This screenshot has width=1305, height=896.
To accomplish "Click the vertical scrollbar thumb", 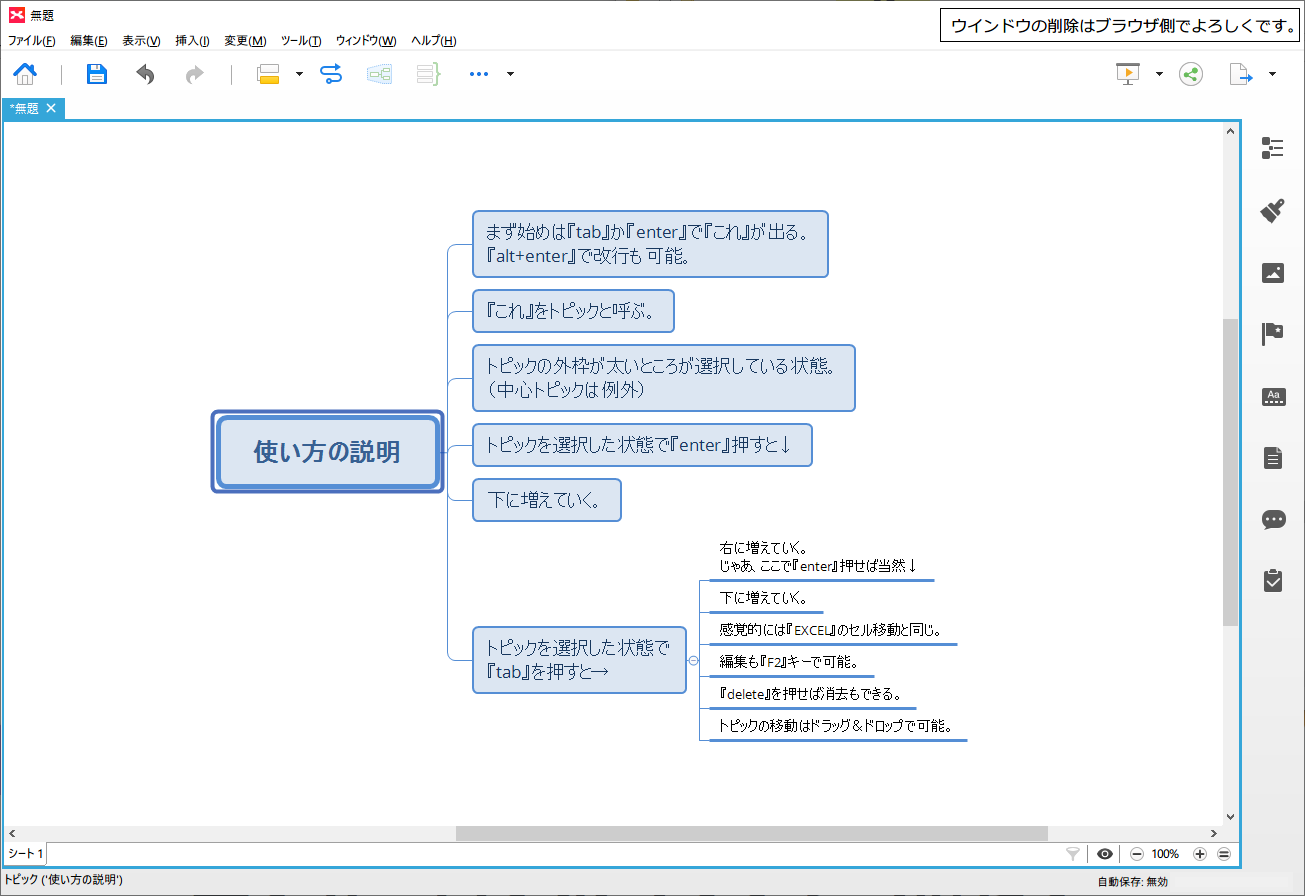I will click(1230, 472).
